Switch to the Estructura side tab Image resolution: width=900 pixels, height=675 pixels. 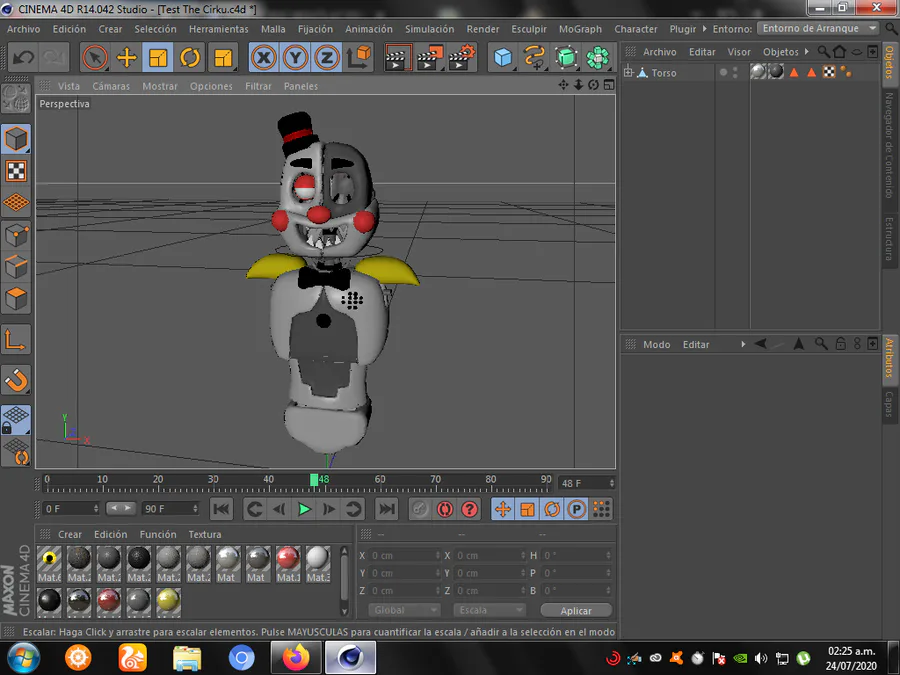[x=889, y=237]
